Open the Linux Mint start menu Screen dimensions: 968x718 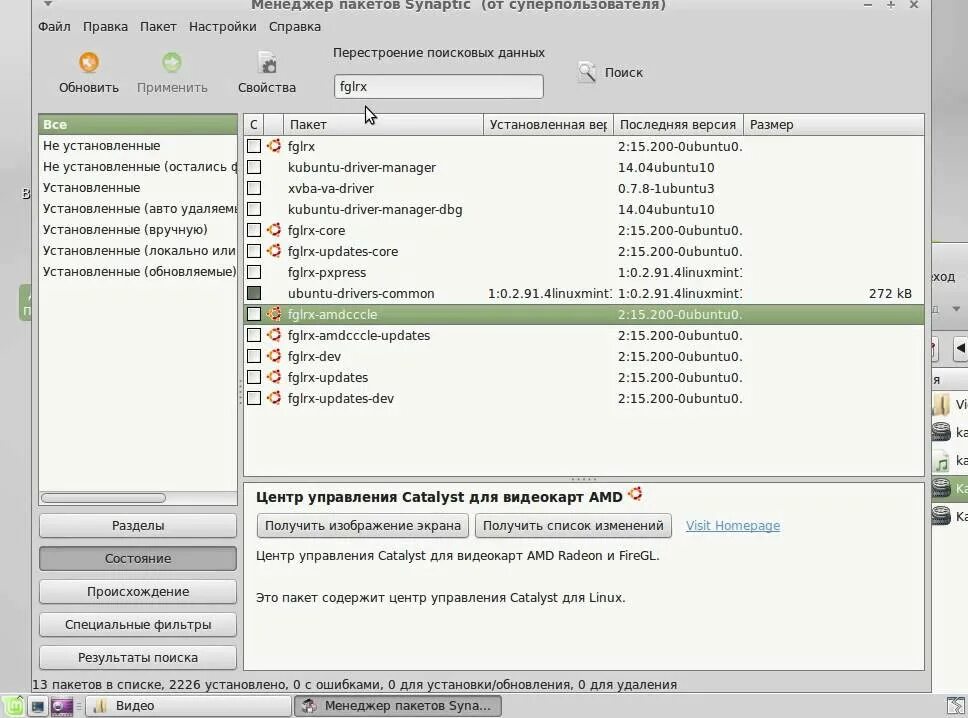pos(12,706)
